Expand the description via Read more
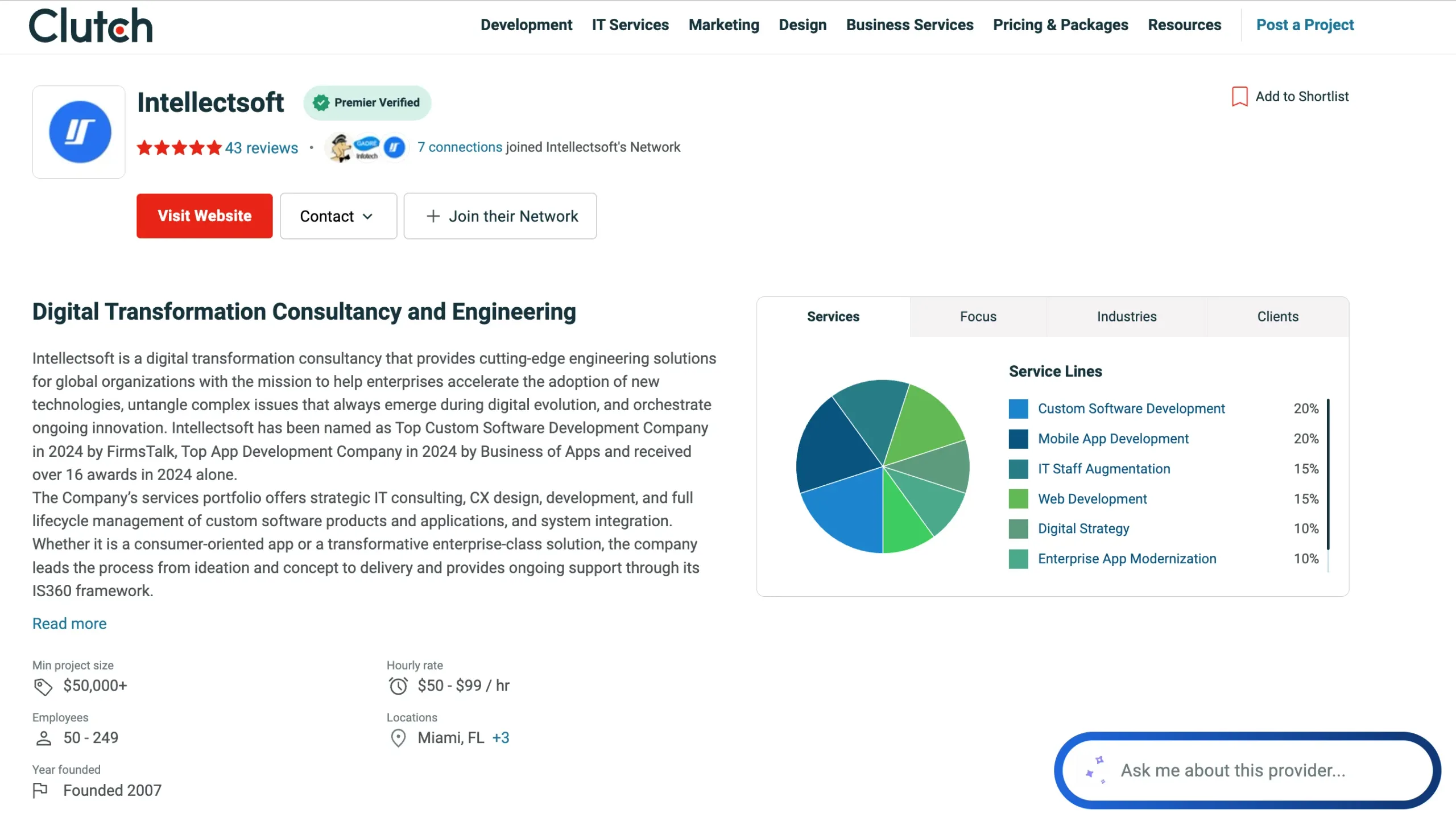 click(69, 623)
